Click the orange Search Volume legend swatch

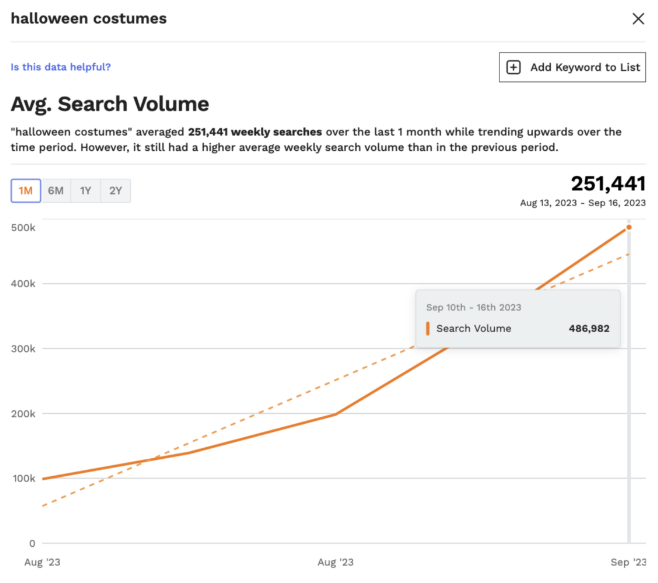428,328
